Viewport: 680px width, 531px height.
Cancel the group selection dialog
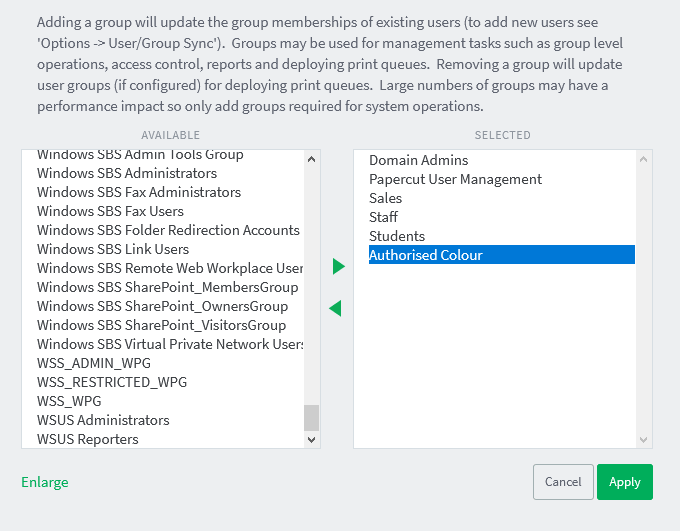coord(563,482)
